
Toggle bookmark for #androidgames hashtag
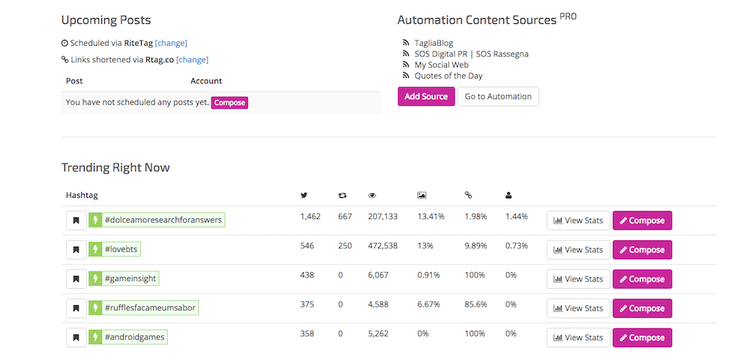pos(76,338)
